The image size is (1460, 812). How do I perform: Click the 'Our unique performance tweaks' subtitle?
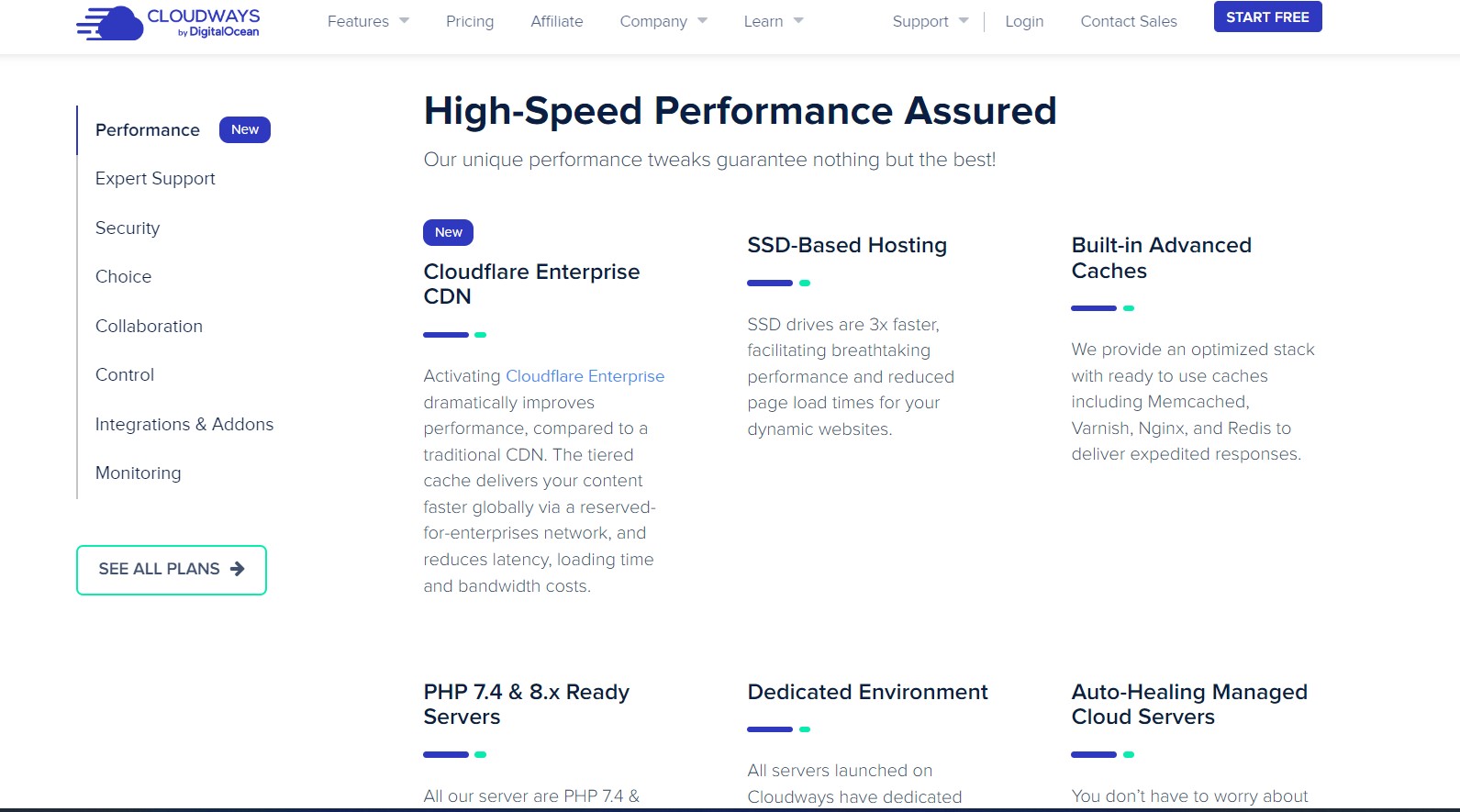pos(709,160)
